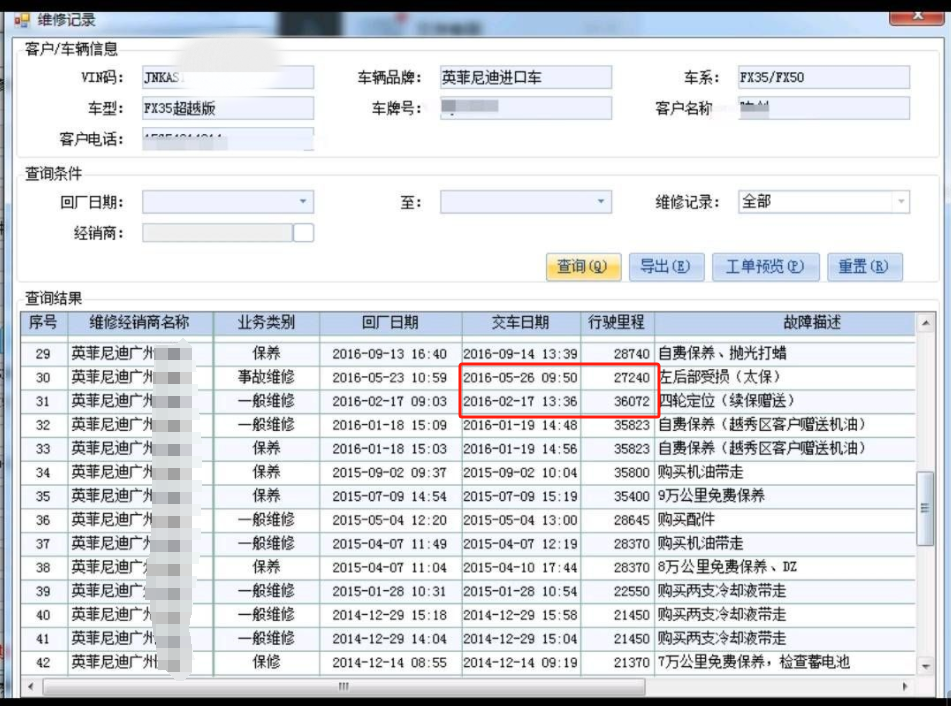
Task: Click the vertical scrollbar up arrow
Action: [x=927, y=323]
